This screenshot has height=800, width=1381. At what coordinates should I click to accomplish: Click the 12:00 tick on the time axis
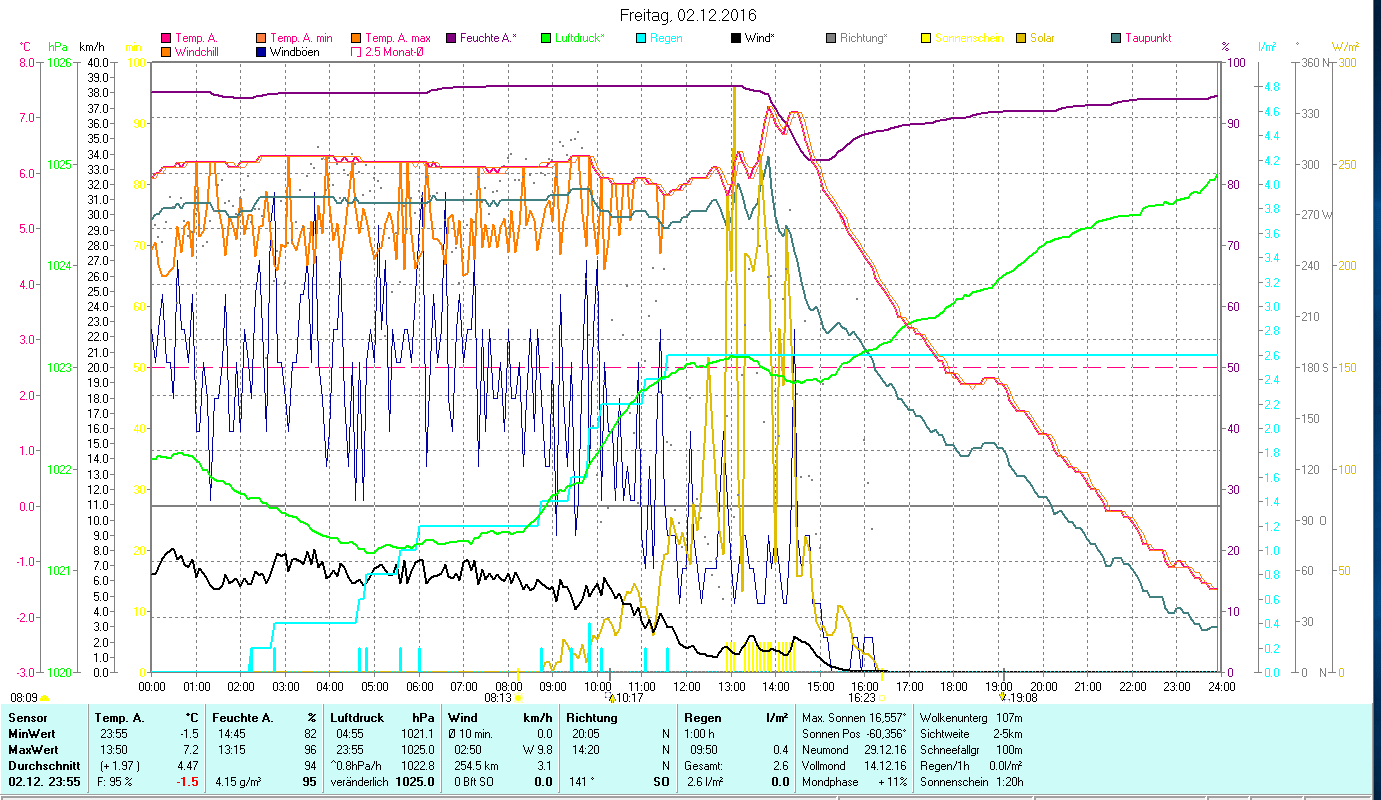[687, 686]
